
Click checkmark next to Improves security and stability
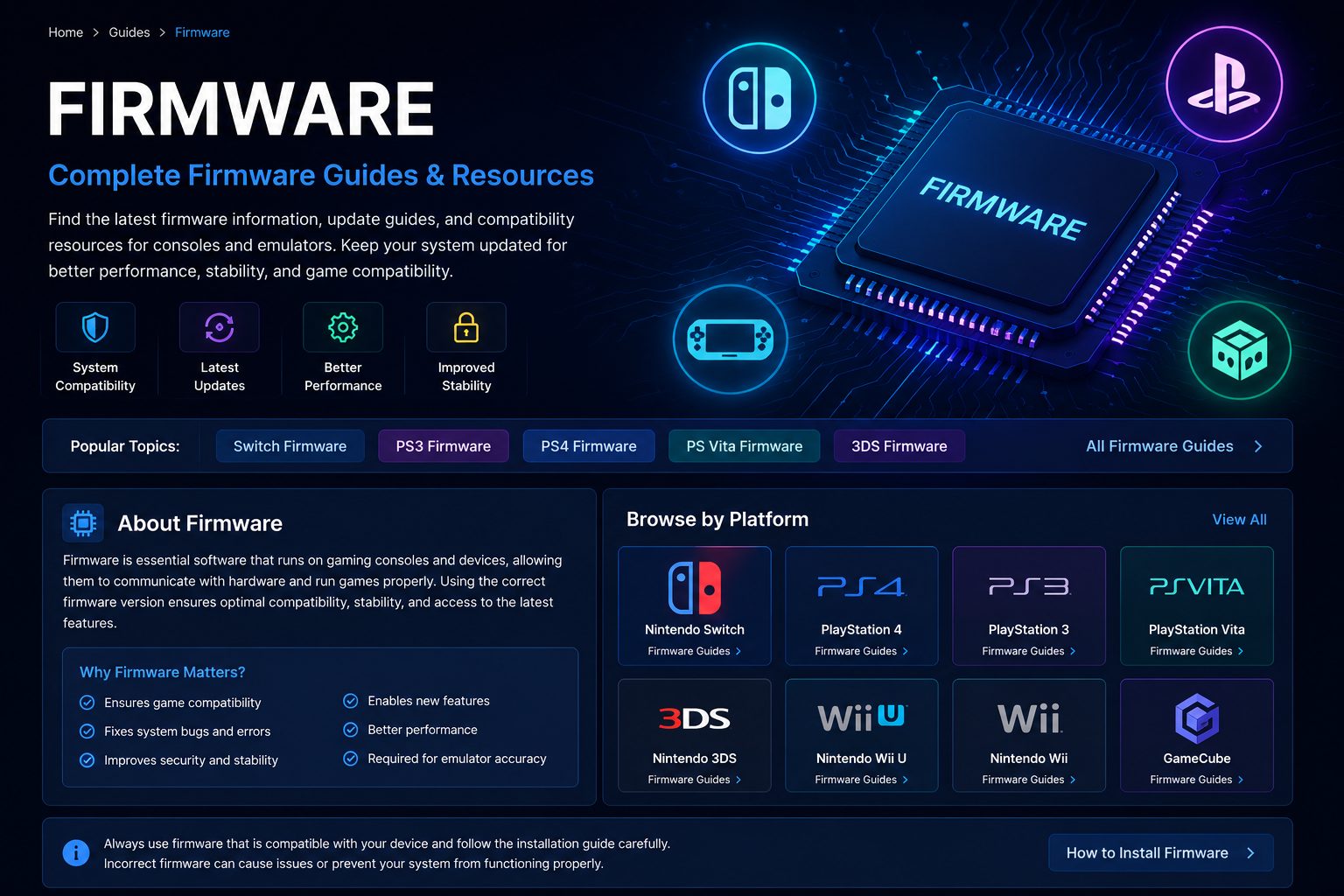(x=87, y=760)
